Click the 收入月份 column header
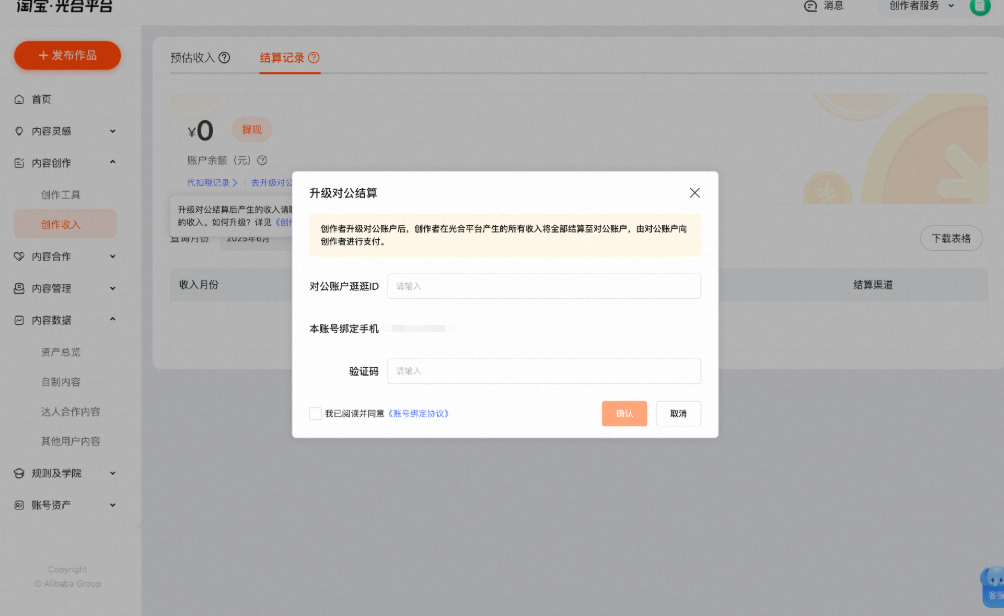Screen dimensions: 1004x616 coord(198,285)
